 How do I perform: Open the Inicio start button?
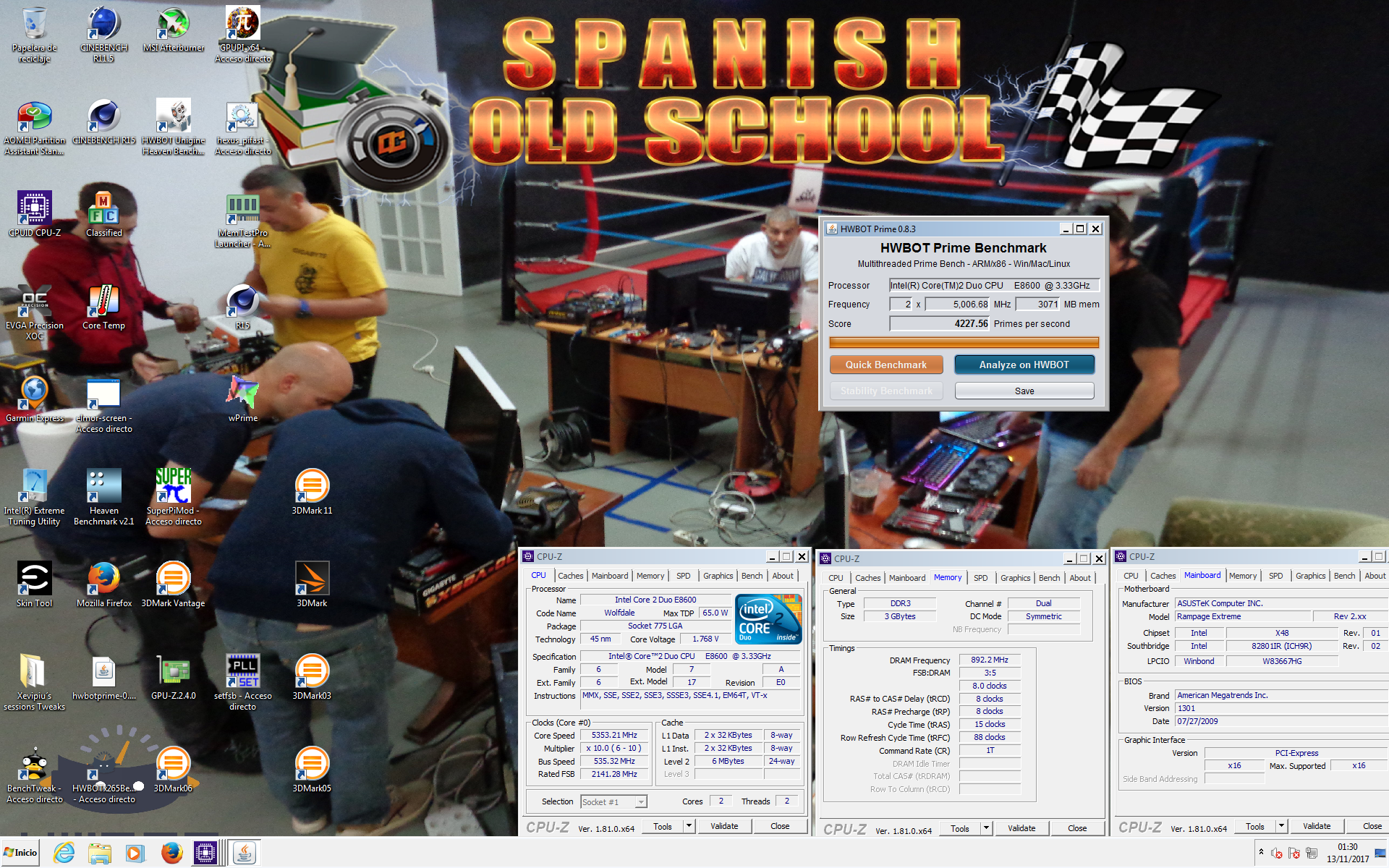point(20,853)
